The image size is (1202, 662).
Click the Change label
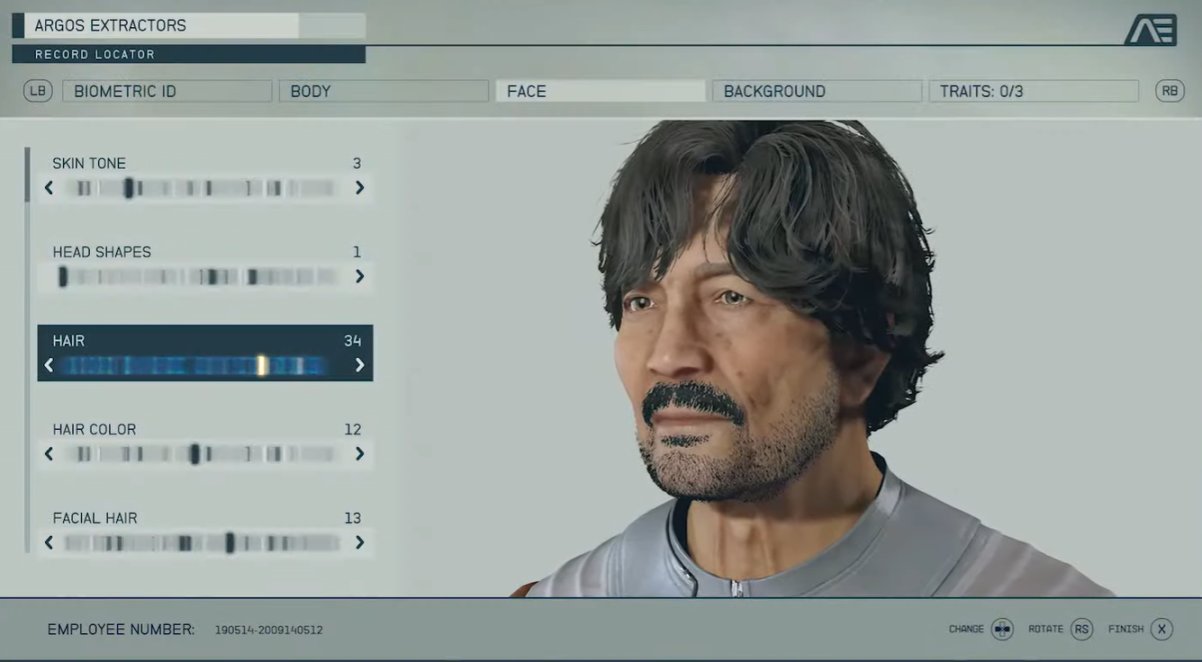click(967, 629)
